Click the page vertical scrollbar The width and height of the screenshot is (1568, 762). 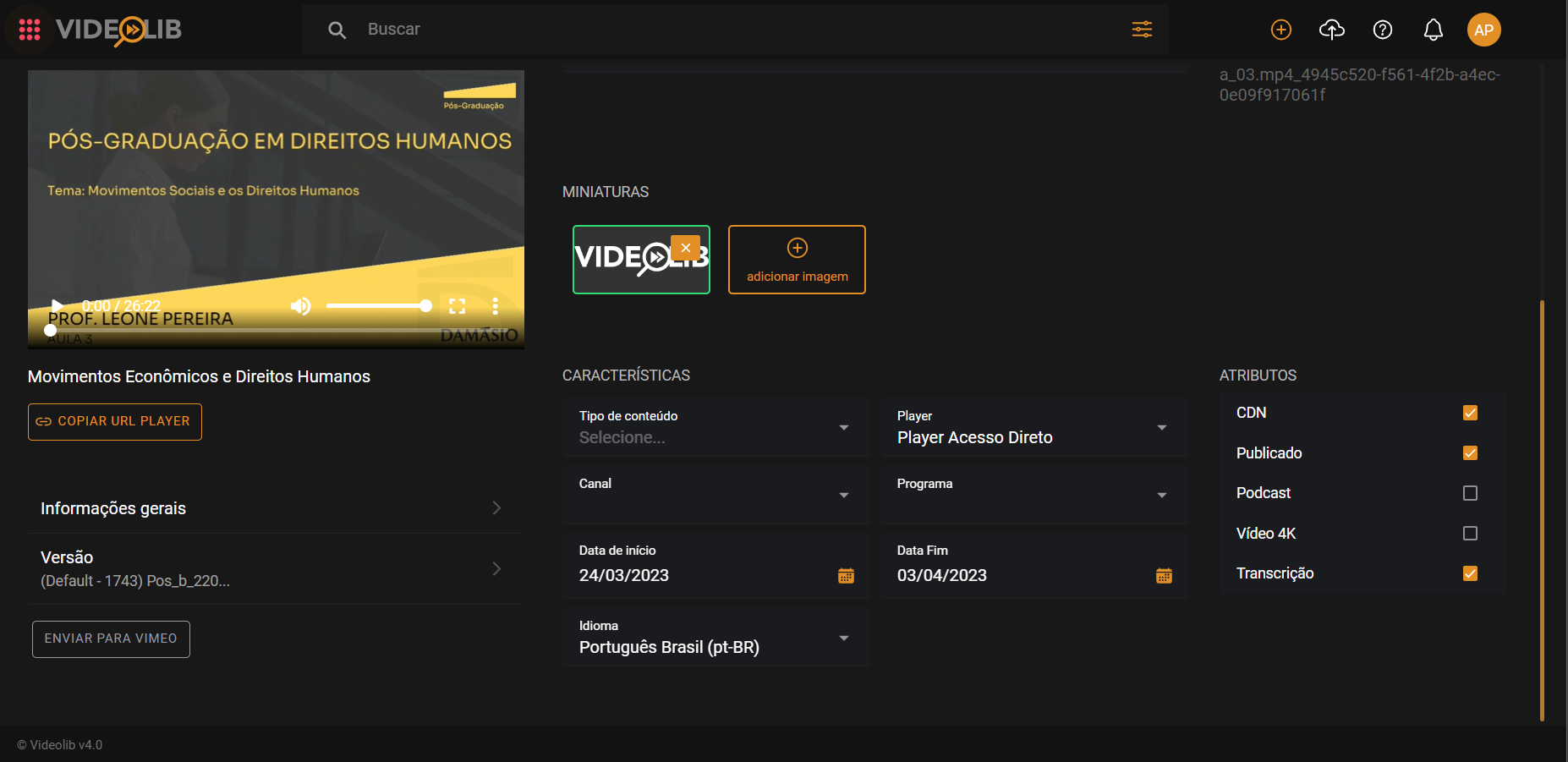tap(1543, 510)
